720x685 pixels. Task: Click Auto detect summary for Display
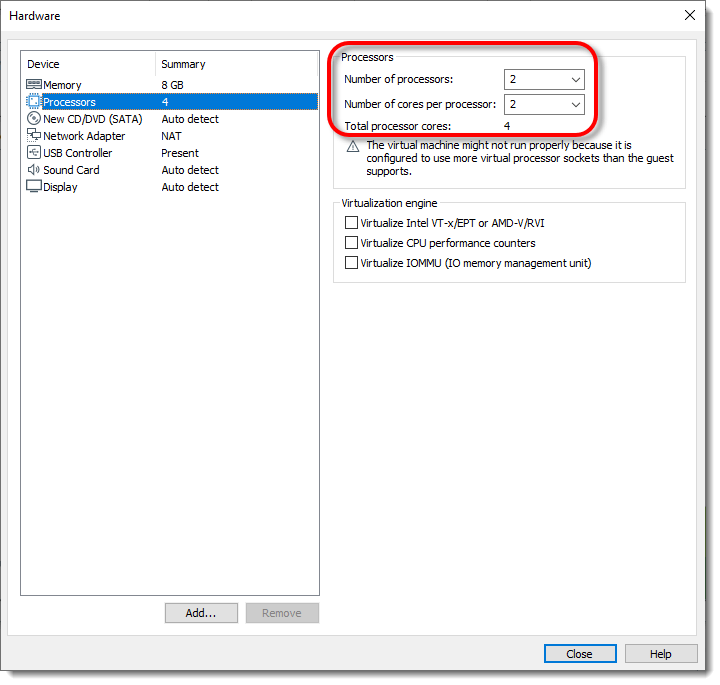click(x=190, y=187)
